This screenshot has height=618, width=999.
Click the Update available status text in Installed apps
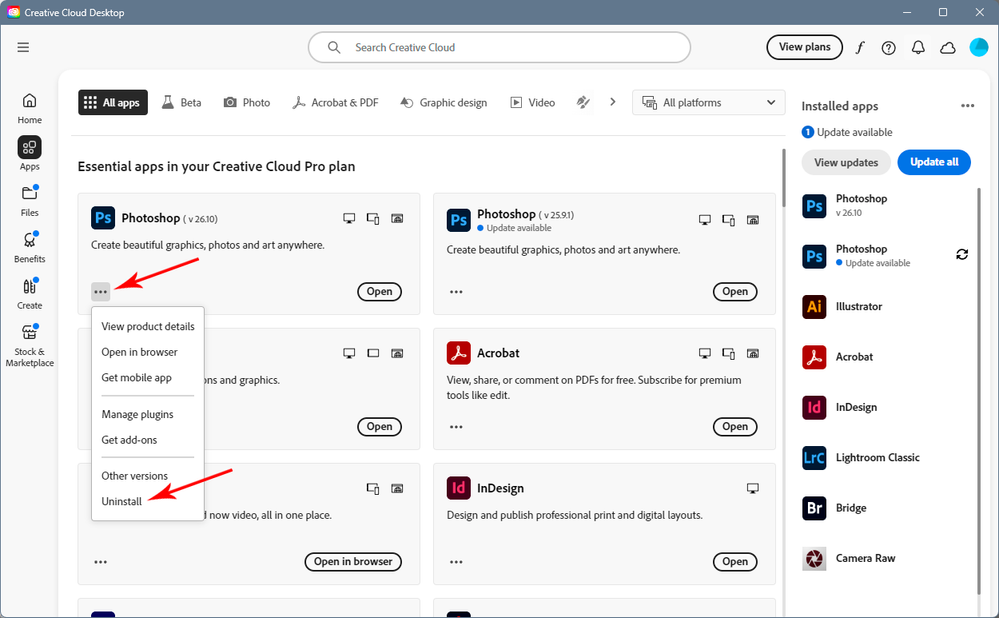[854, 132]
